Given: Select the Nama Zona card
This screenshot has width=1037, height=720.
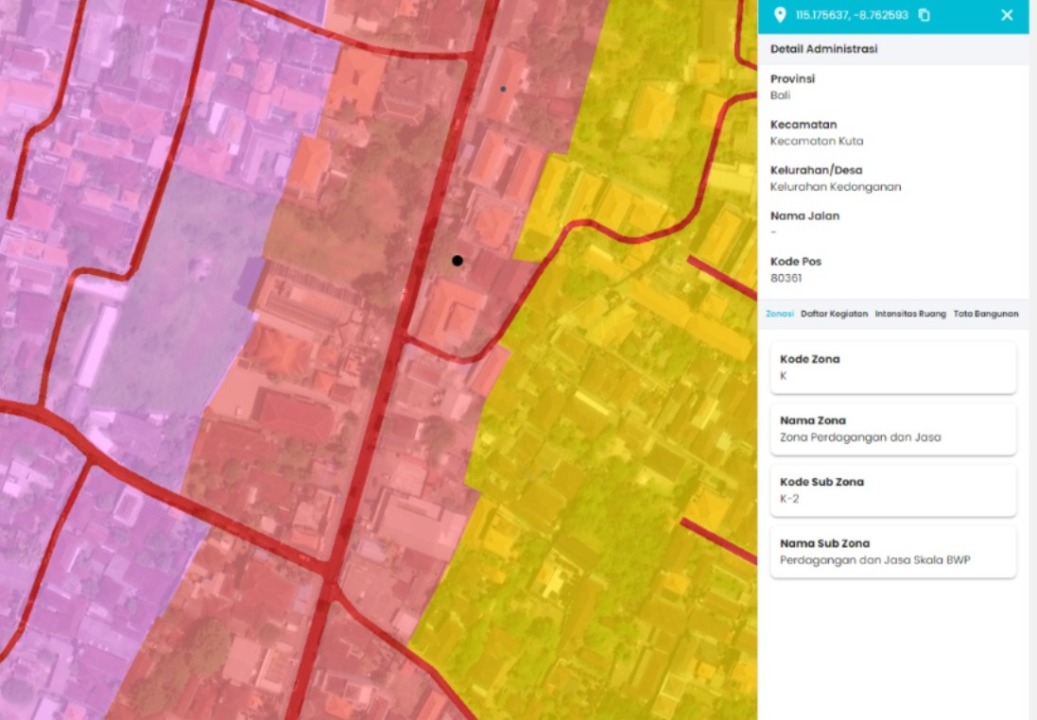Looking at the screenshot, I should coord(893,429).
